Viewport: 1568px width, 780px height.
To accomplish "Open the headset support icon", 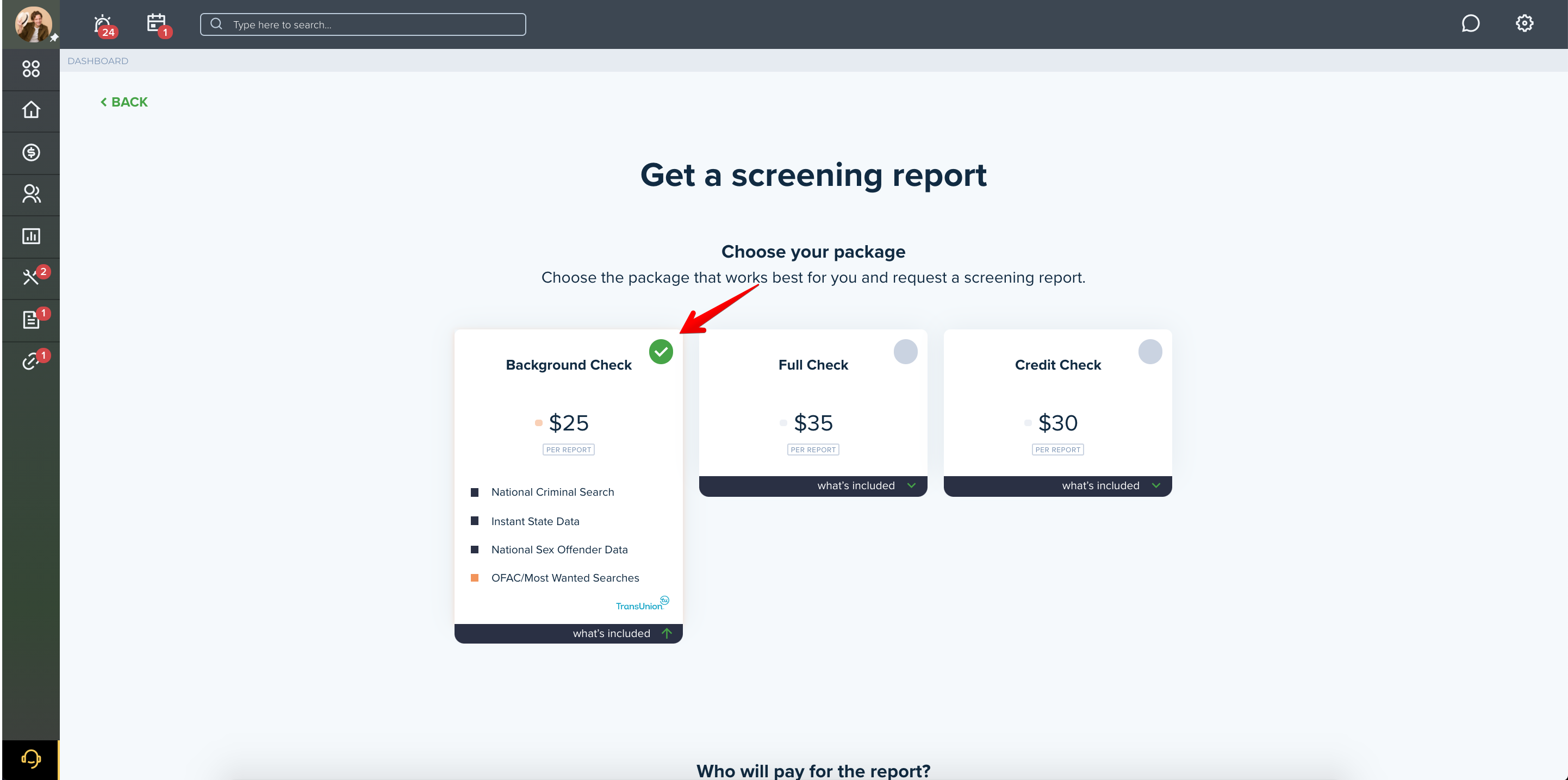I will pos(31,759).
